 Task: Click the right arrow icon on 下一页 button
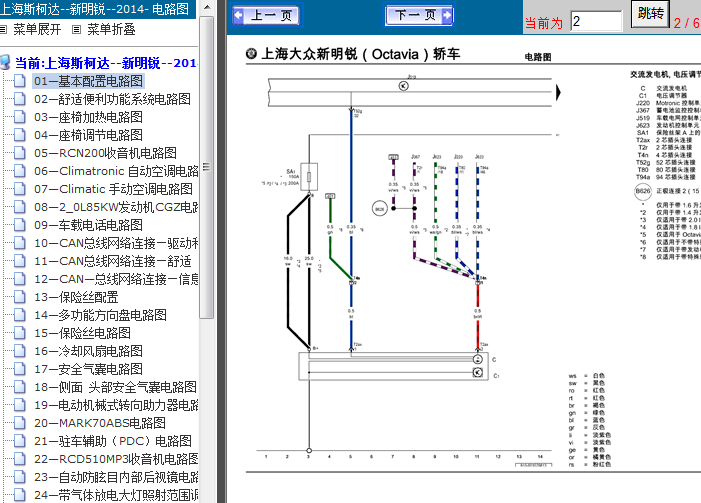click(446, 15)
